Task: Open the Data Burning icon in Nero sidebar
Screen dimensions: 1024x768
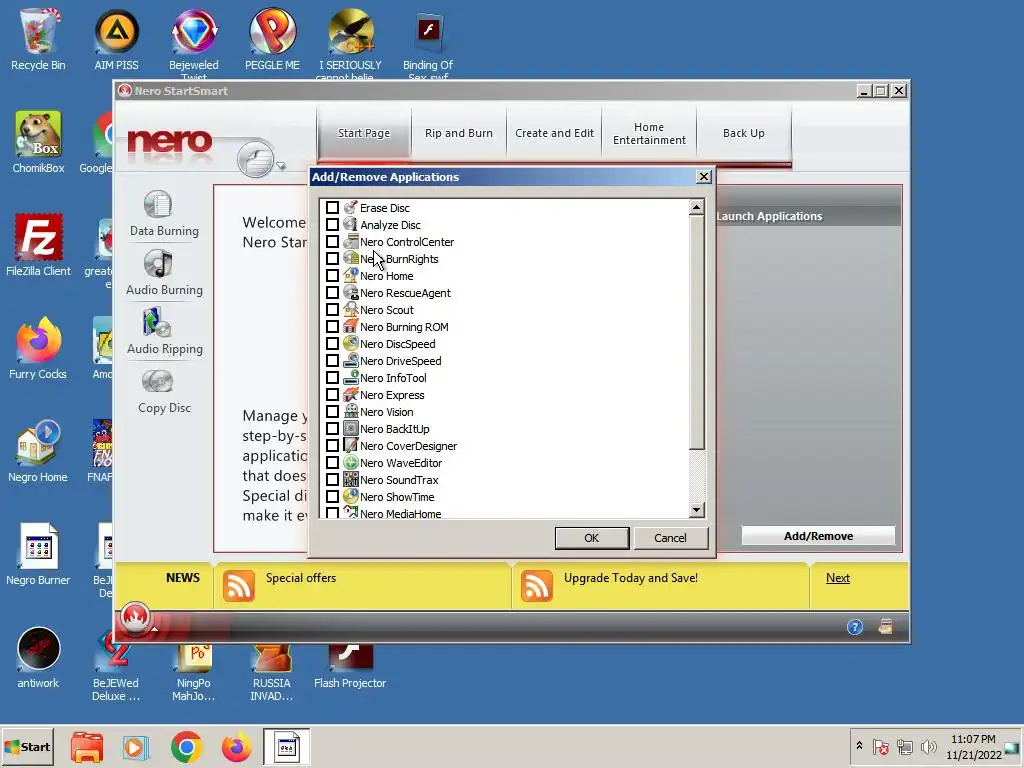Action: pos(157,204)
